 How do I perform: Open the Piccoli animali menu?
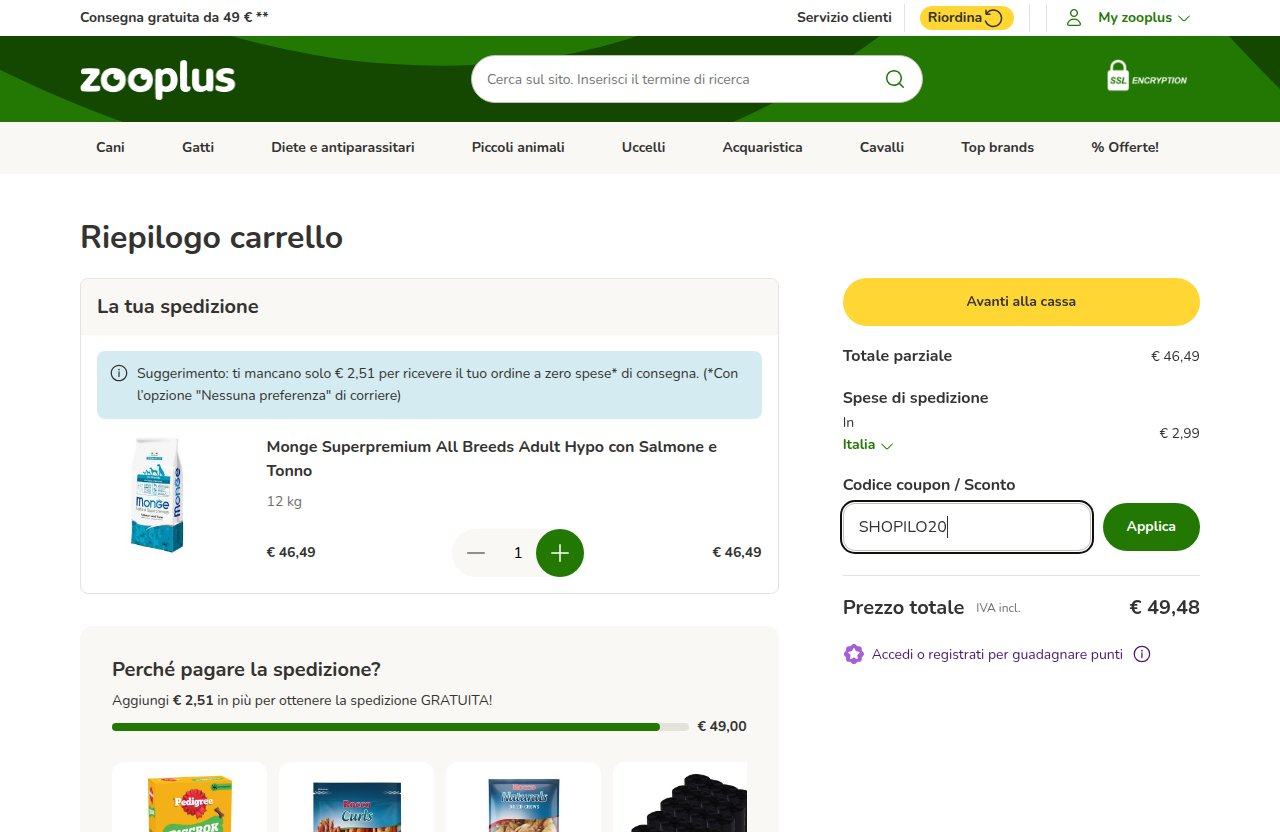518,147
